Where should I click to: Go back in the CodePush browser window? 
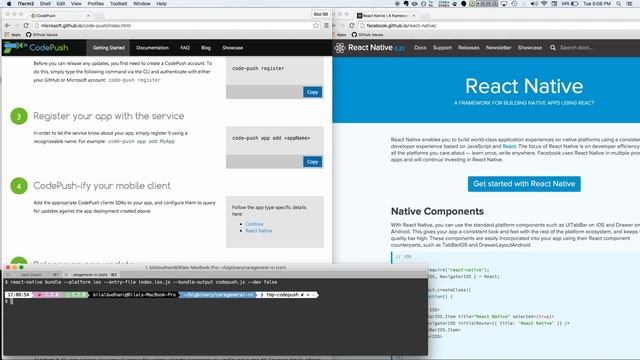coord(8,25)
